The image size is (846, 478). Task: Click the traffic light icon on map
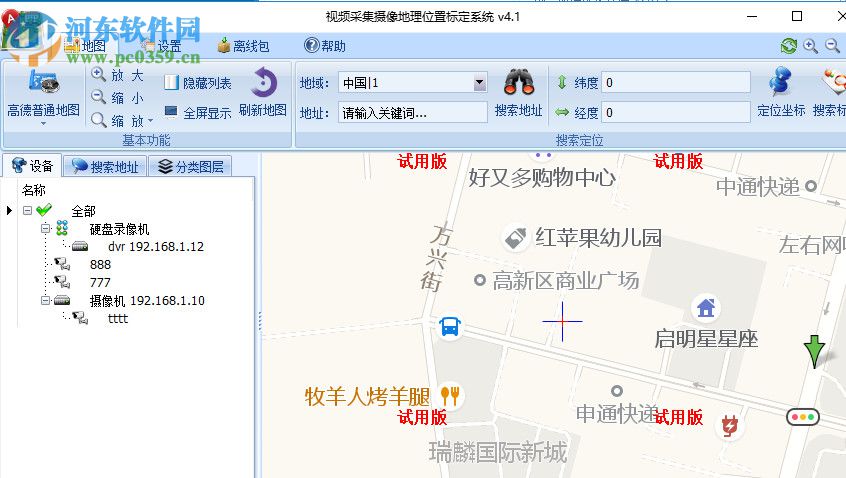pos(803,416)
